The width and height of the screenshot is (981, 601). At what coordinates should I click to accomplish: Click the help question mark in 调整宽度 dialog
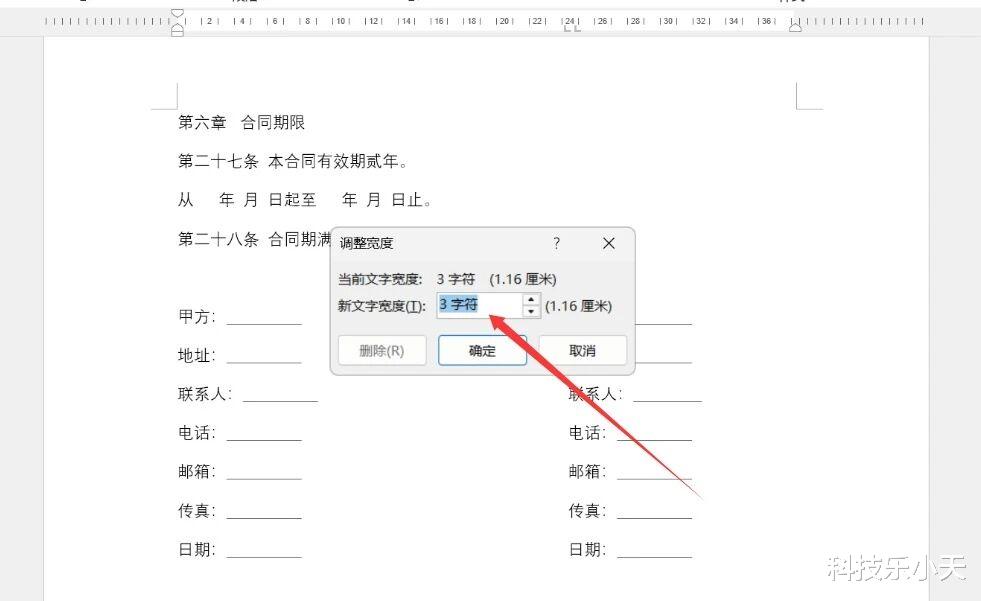click(556, 243)
